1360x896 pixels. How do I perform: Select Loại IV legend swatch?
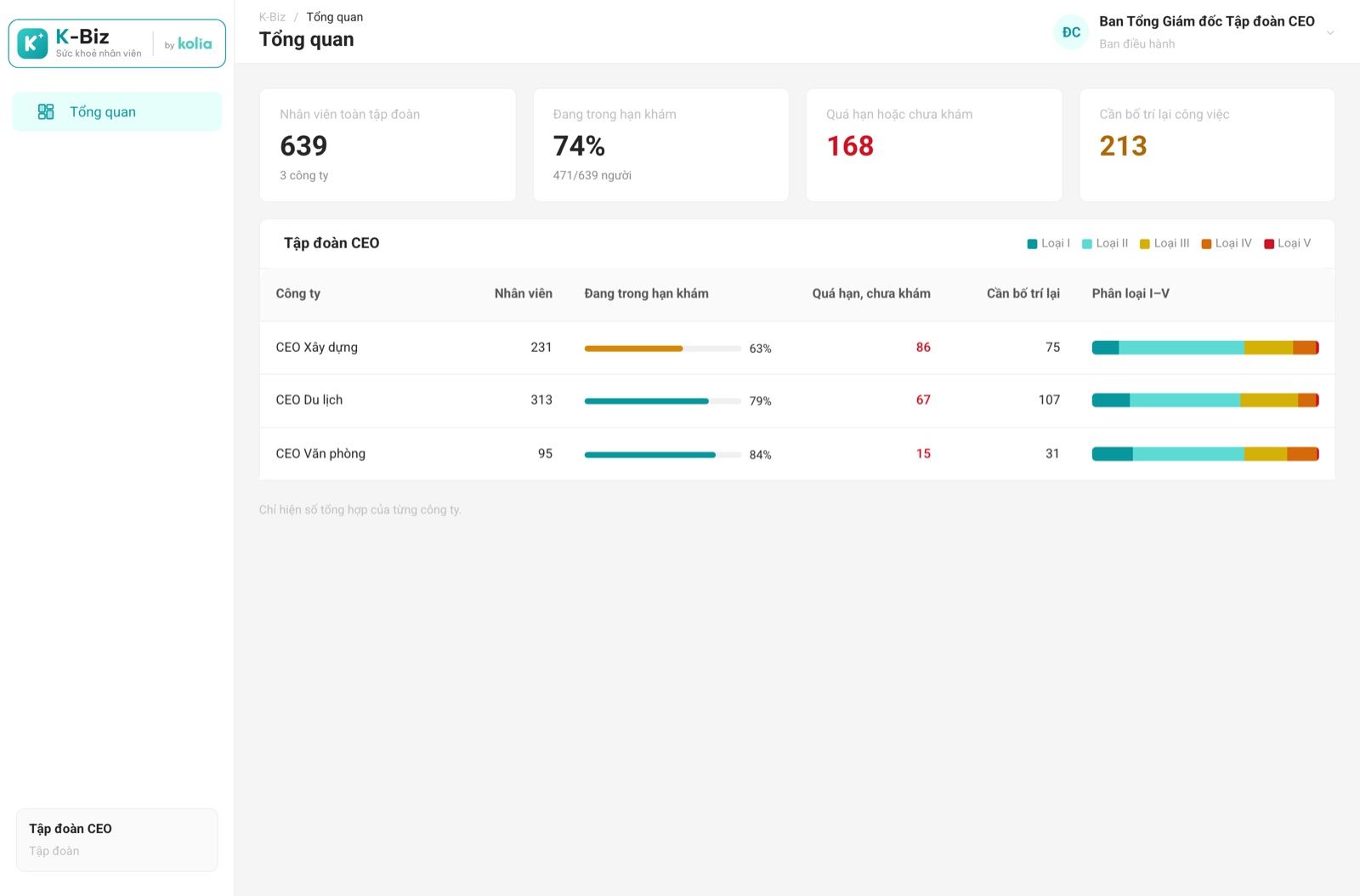pos(1206,244)
